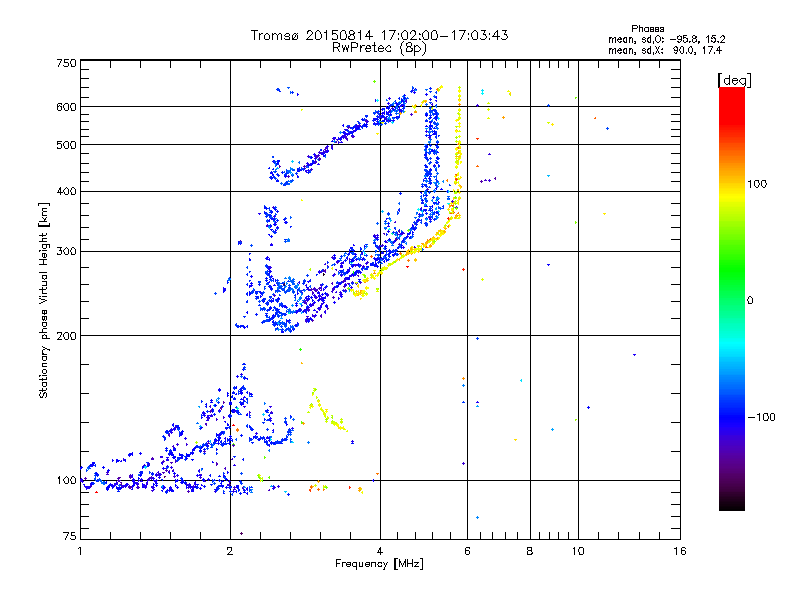Viewport: 800px width, 600px height.
Task: Click the '100' colorbar tick label
Action: coord(757,184)
